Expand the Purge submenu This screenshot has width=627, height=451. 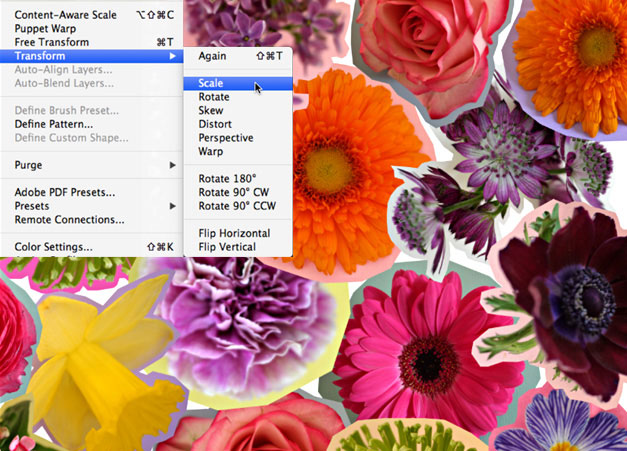(91, 165)
